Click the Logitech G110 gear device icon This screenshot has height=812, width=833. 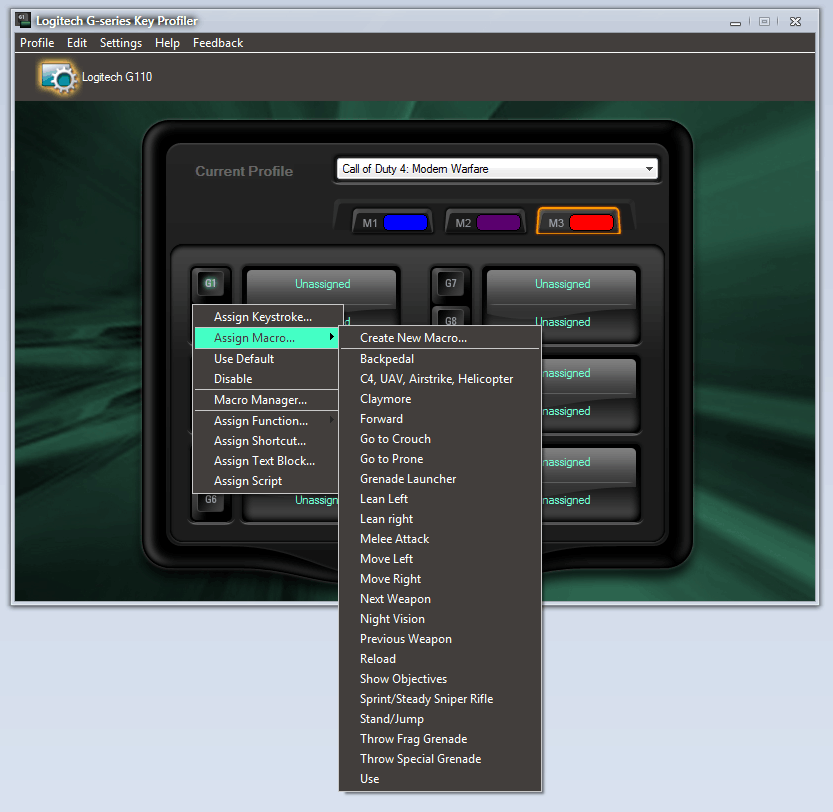point(58,78)
